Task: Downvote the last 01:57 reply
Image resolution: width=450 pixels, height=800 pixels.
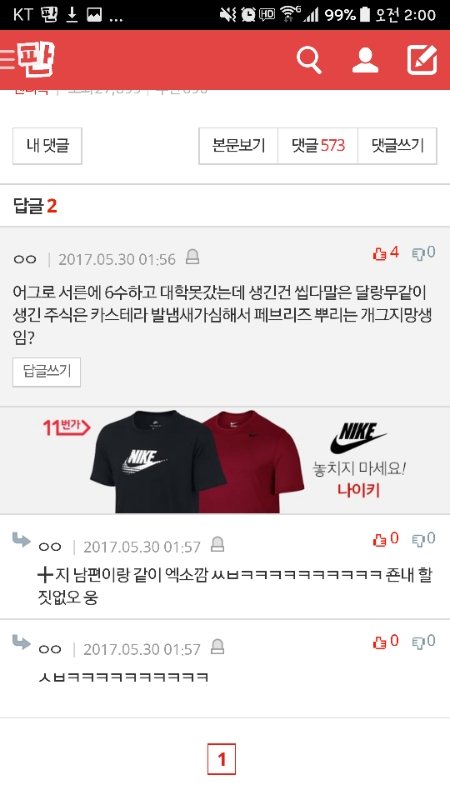Action: click(423, 641)
